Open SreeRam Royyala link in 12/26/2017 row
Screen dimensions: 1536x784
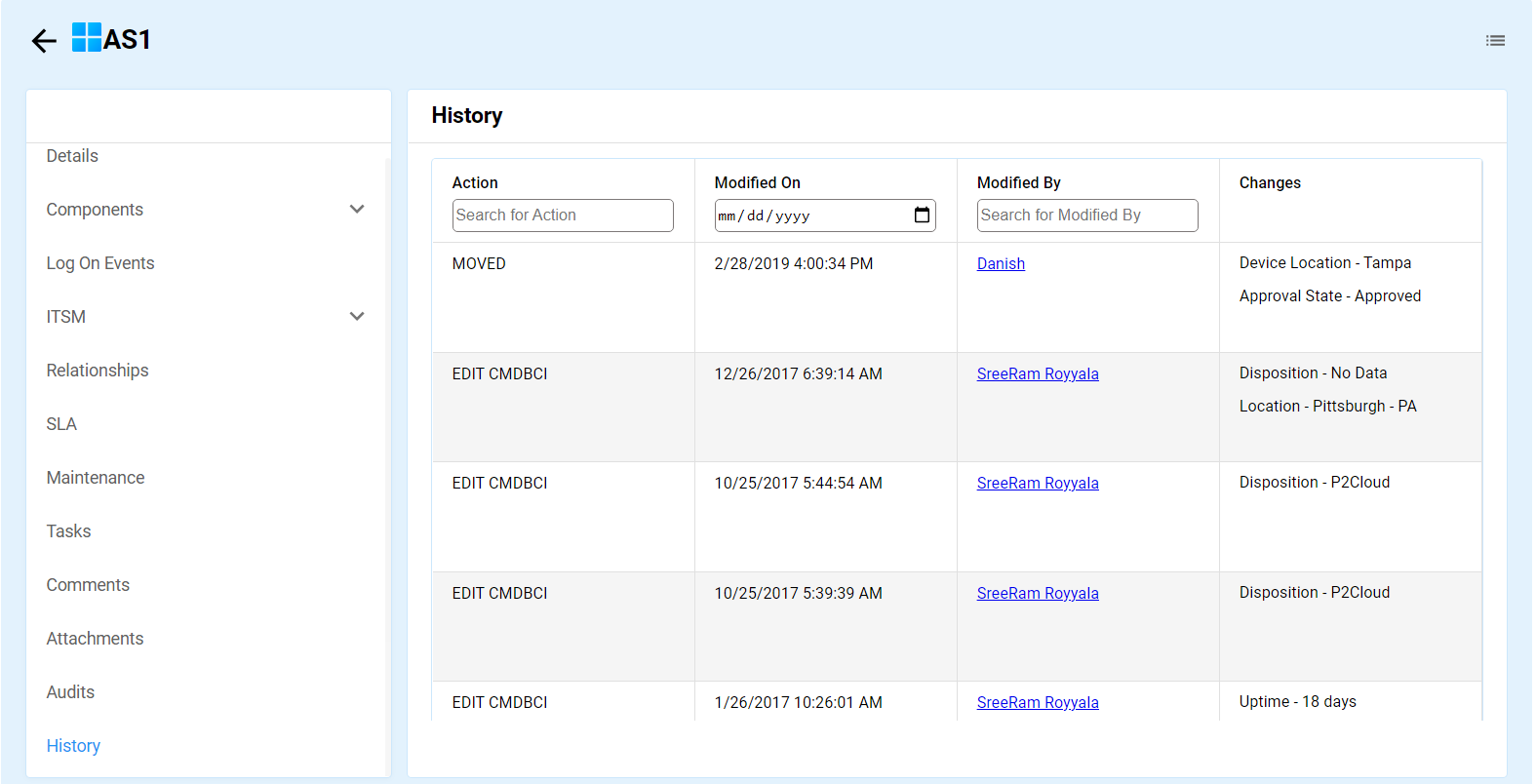1038,374
